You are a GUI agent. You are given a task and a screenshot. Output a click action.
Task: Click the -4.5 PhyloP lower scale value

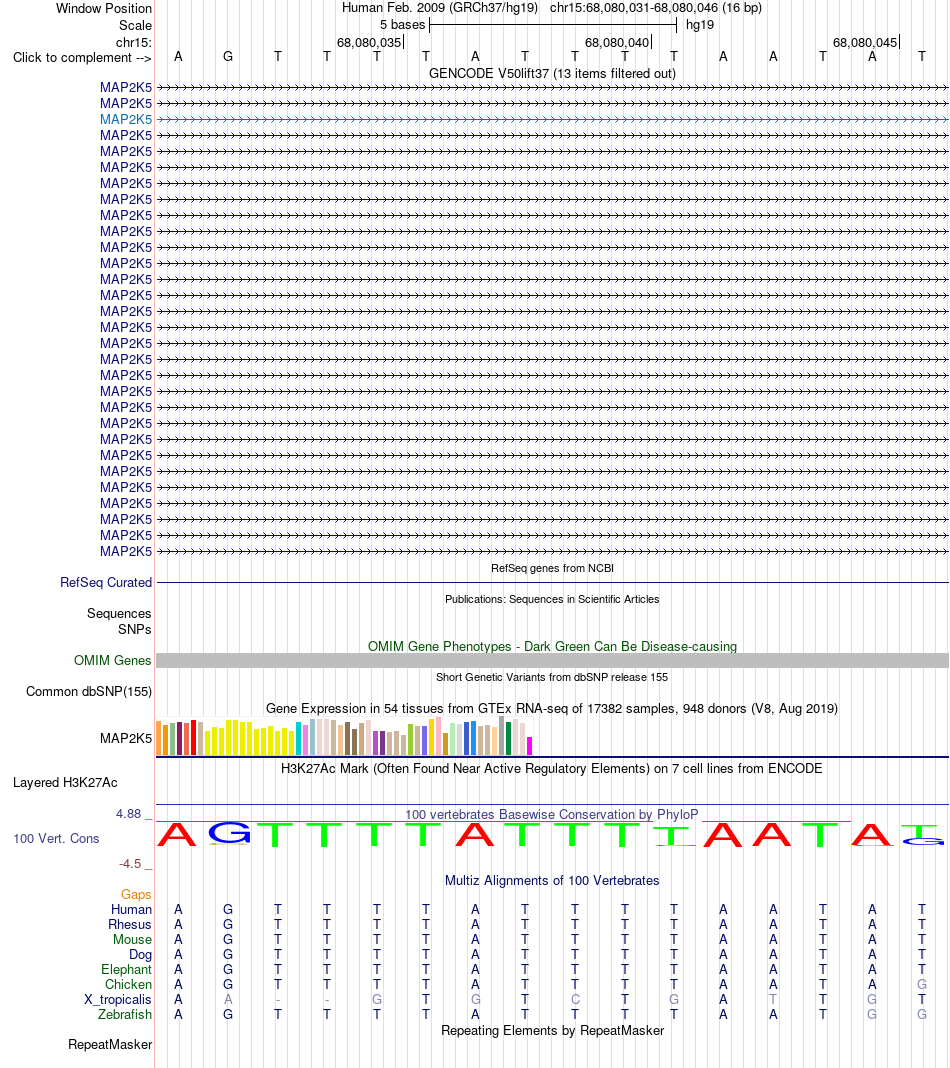[130, 864]
